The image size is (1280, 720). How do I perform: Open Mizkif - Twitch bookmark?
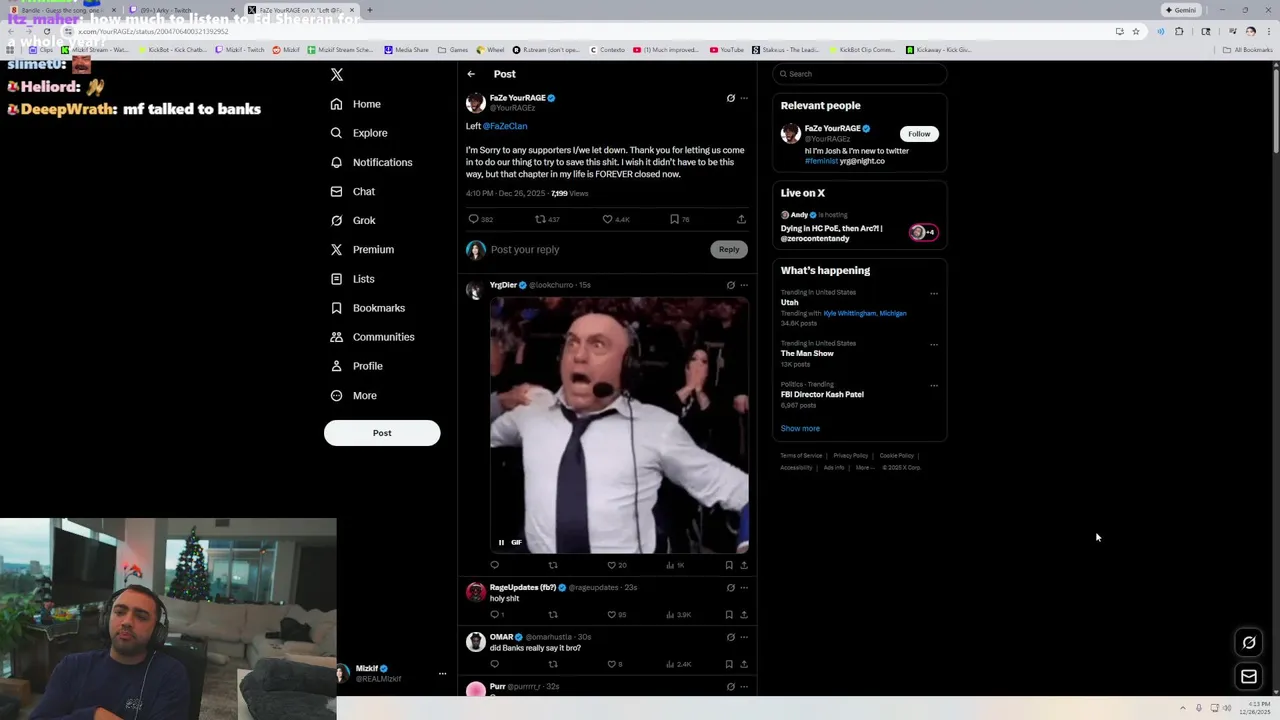[x=240, y=49]
